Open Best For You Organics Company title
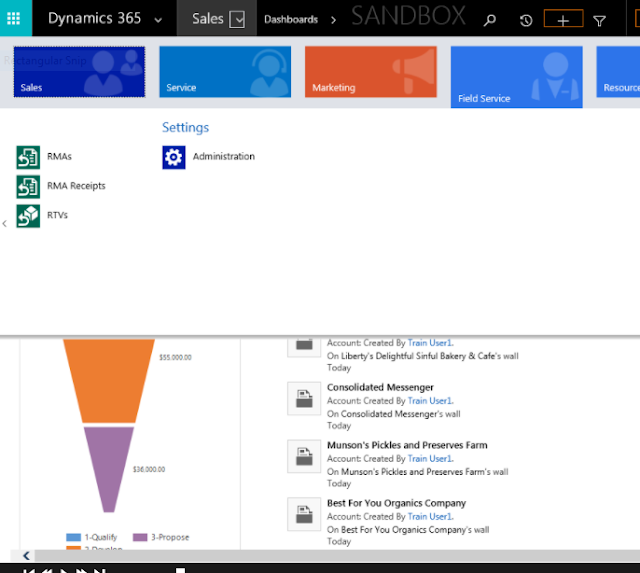This screenshot has height=573, width=640. [x=396, y=503]
